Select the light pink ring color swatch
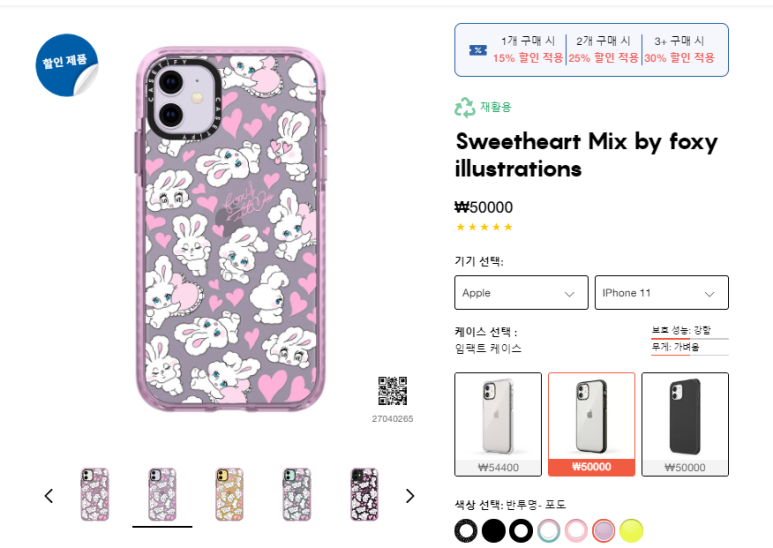773x548 pixels. pyautogui.click(x=576, y=530)
